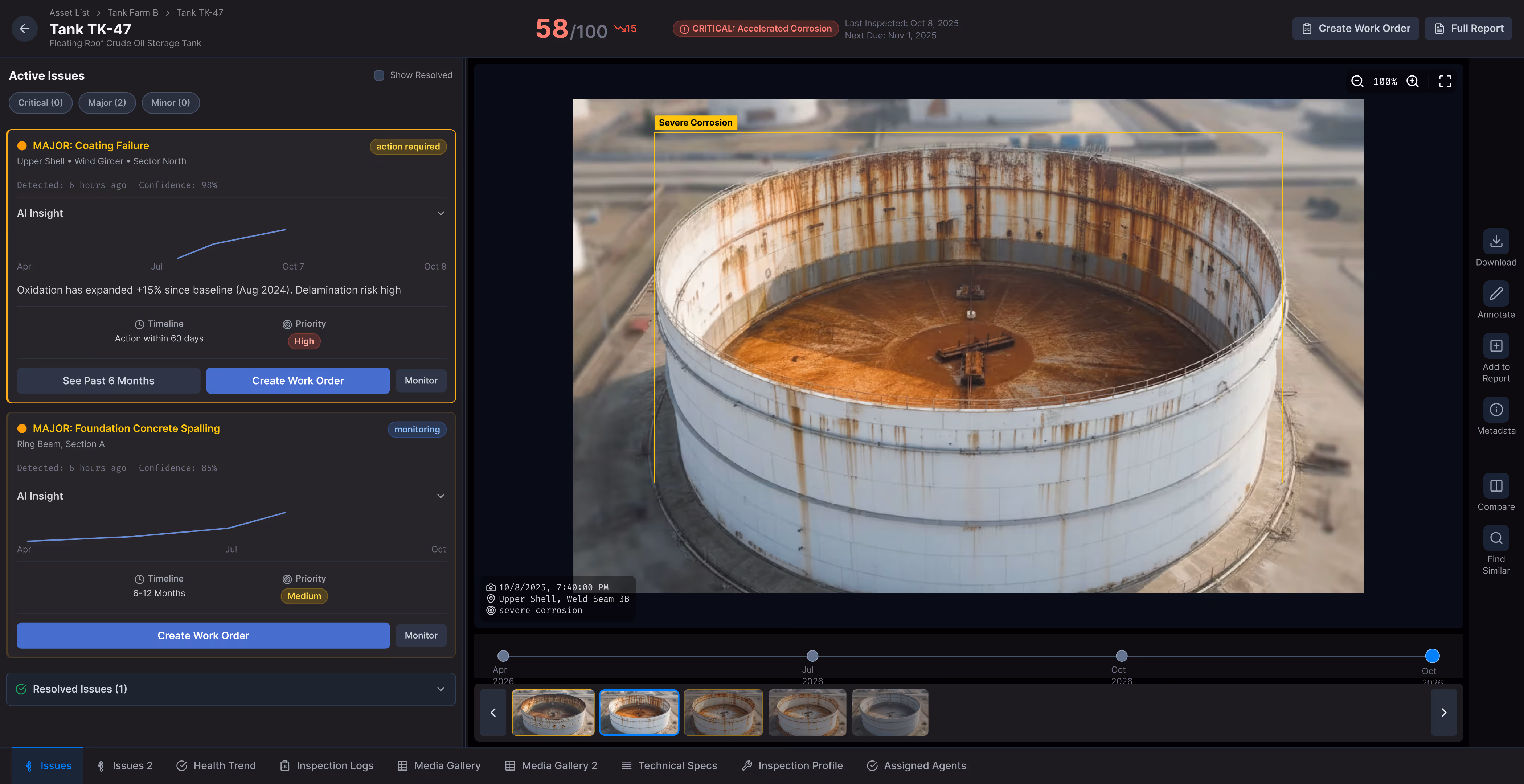This screenshot has width=1524, height=784.
Task: Select the Jul timeline marker
Action: (812, 656)
